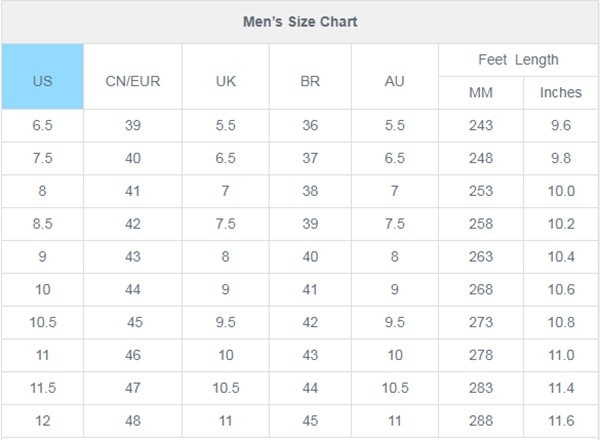Click the 253 MM foot length cell

pos(481,191)
